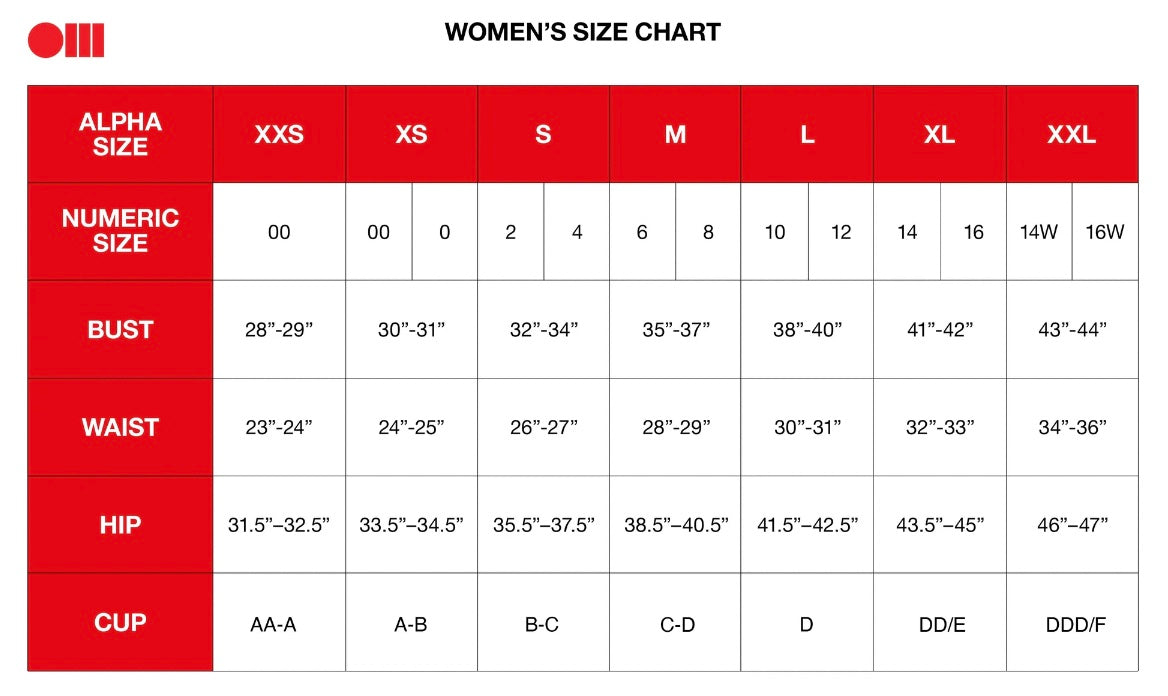Choose the XL alpha size header
This screenshot has height=696, width=1168.
point(939,135)
